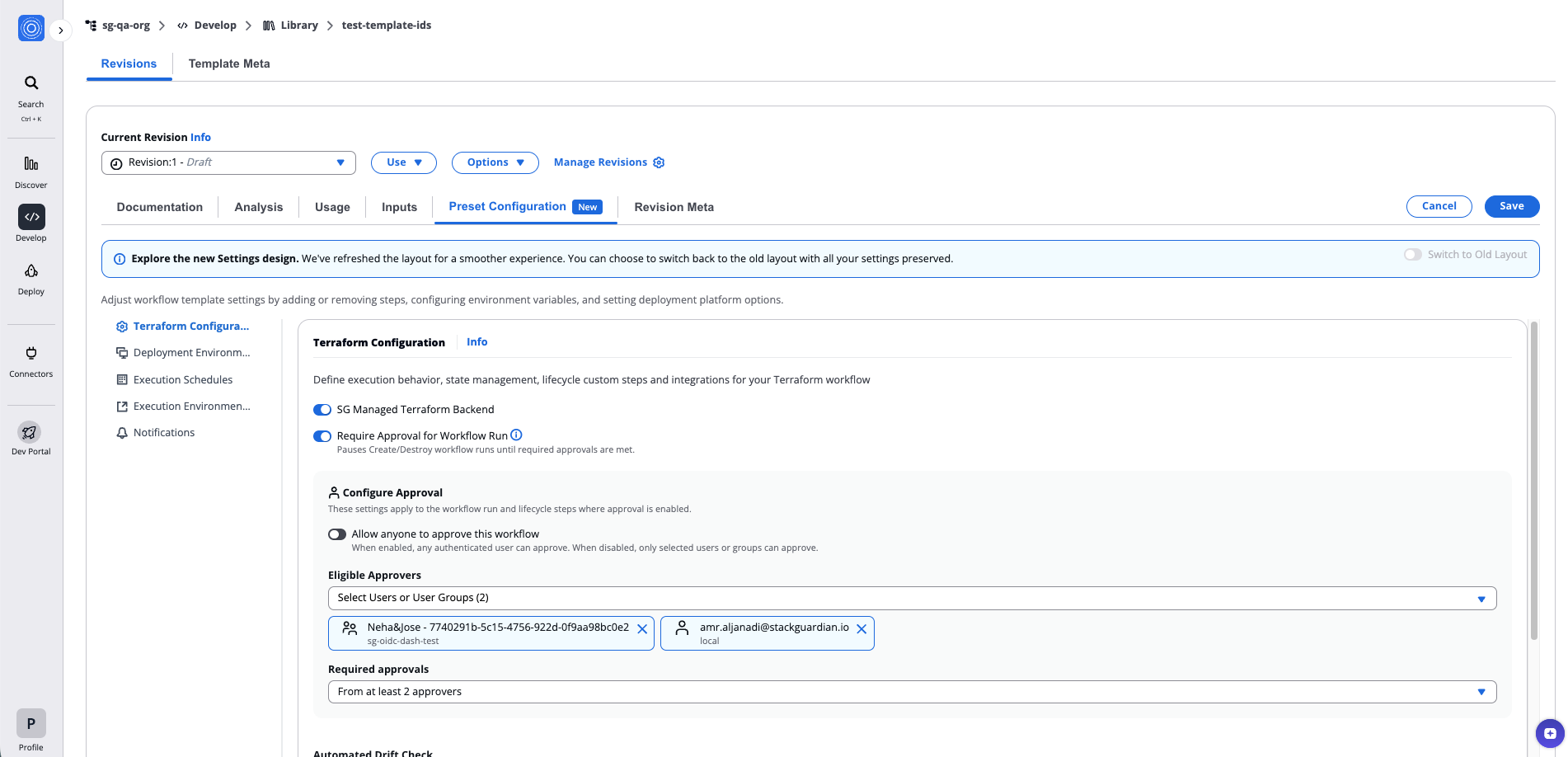Open the Template Meta tab
The image size is (1568, 757).
(x=229, y=63)
